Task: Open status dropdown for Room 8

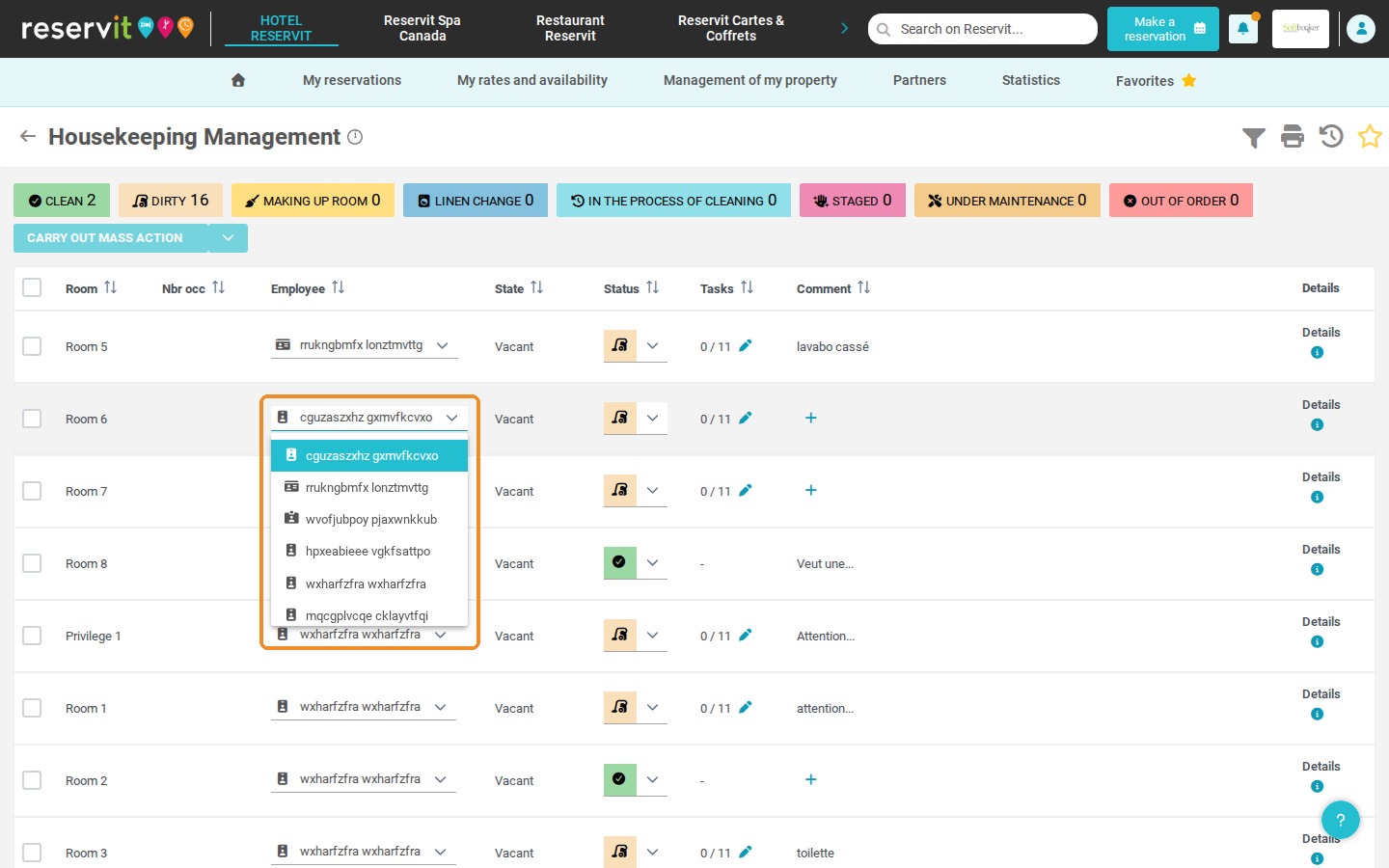Action: (653, 563)
